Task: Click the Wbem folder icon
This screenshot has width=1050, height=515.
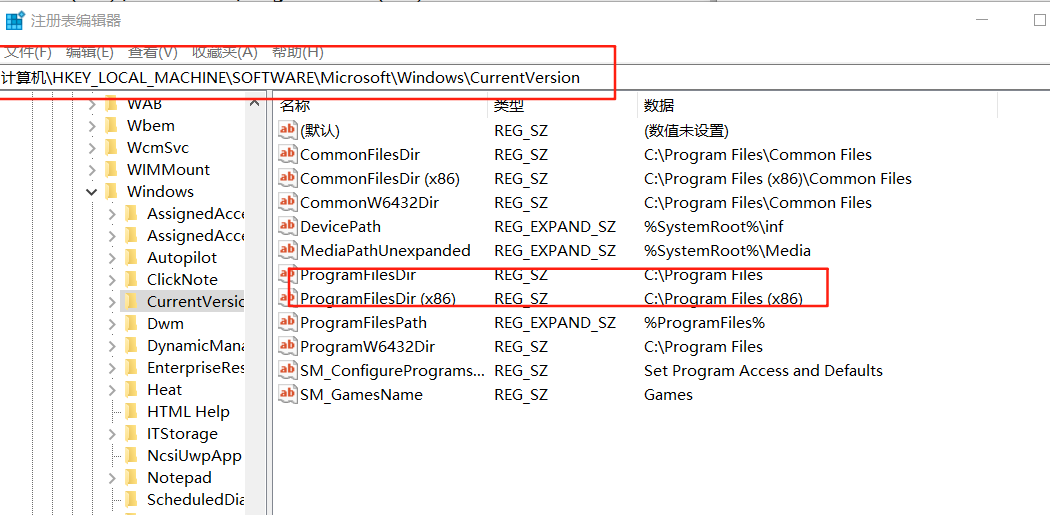Action: [x=112, y=125]
